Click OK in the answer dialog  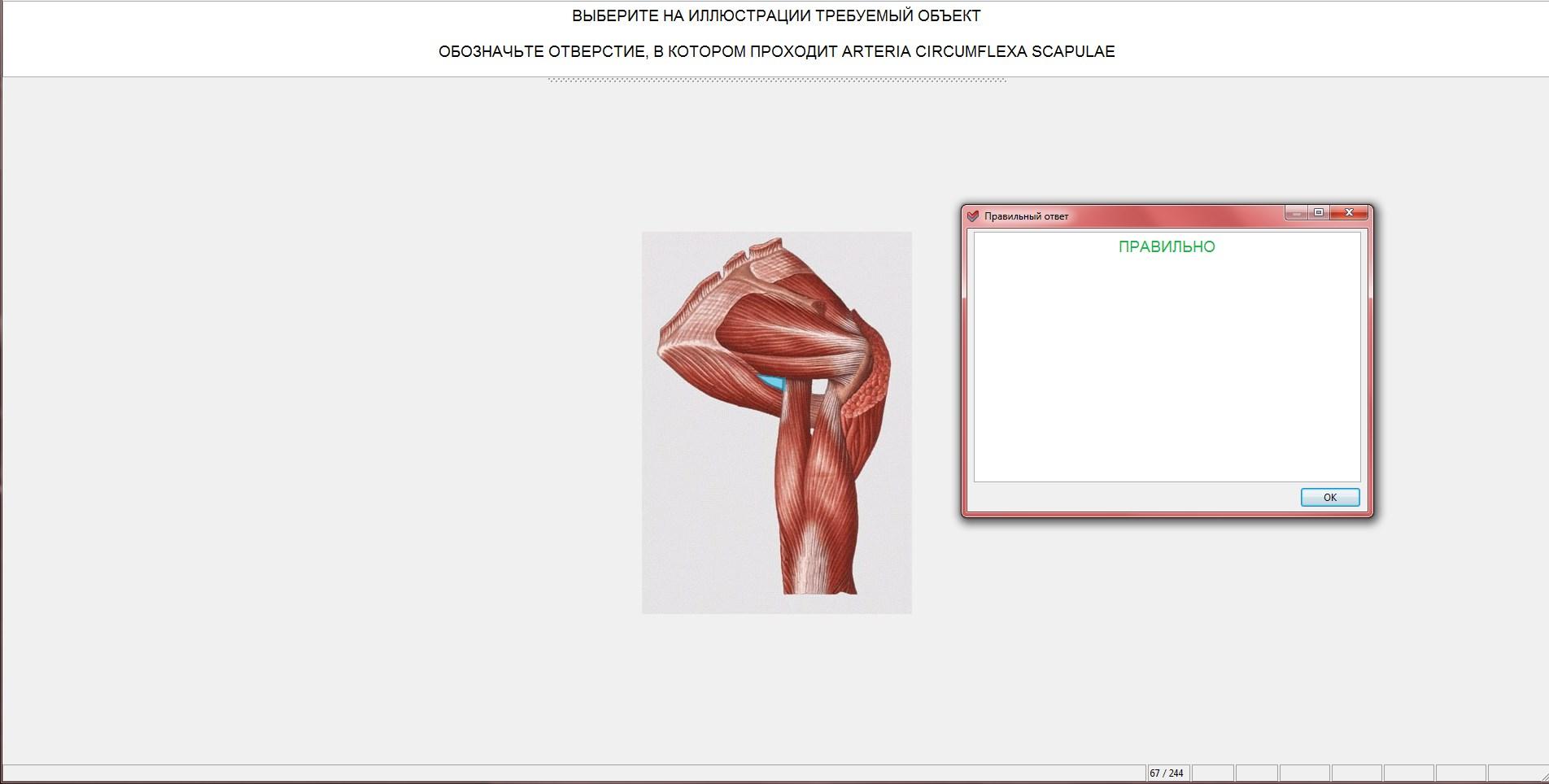tap(1330, 497)
